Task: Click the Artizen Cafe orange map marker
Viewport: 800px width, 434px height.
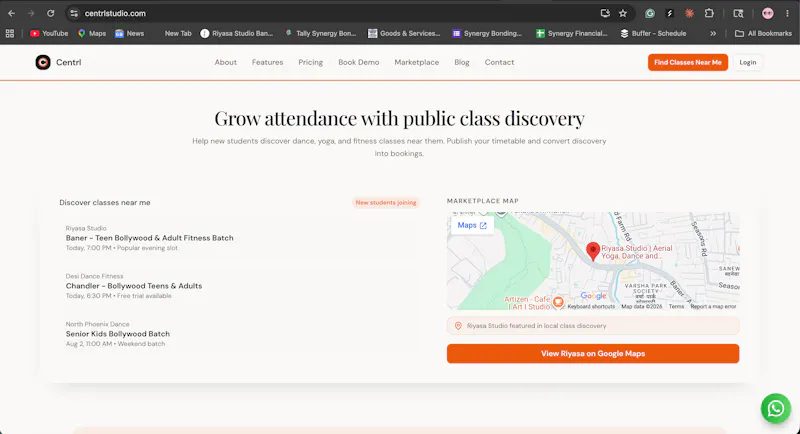Action: (x=558, y=302)
